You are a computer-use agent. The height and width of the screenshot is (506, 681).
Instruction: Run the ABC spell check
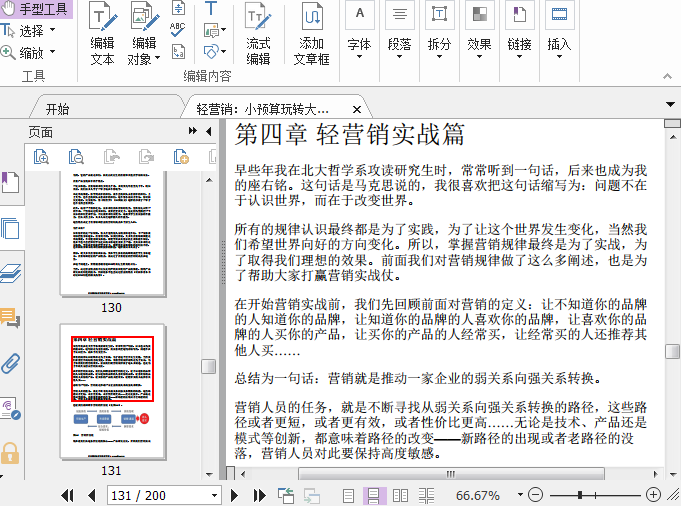178,29
